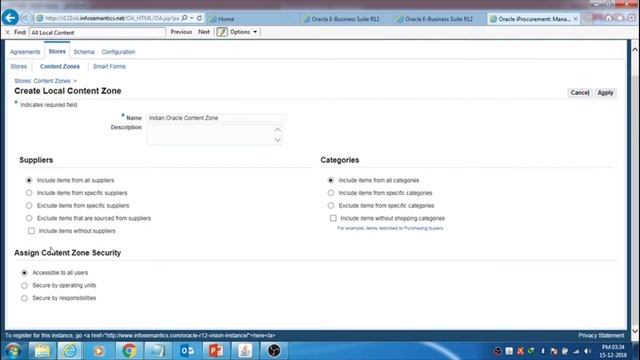Open Windows Start menu orb
Image resolution: width=640 pixels, height=360 pixels.
point(13,351)
